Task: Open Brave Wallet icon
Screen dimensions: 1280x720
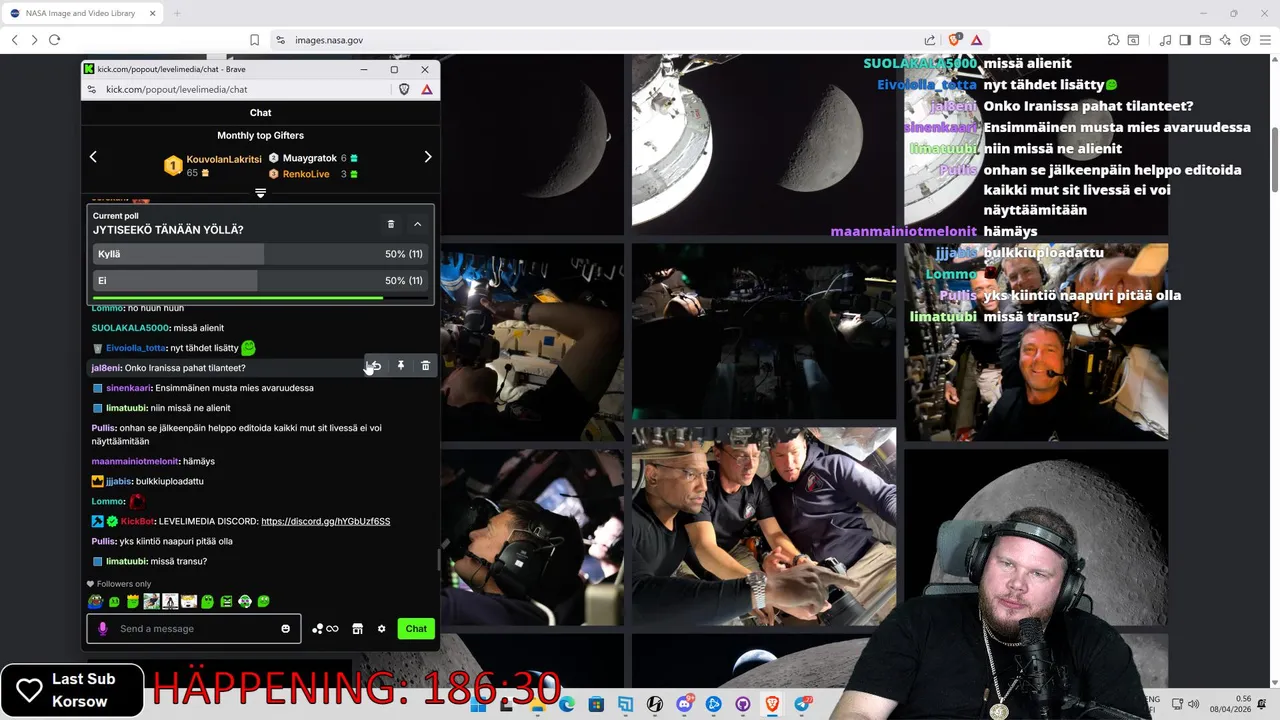Action: point(1205,40)
